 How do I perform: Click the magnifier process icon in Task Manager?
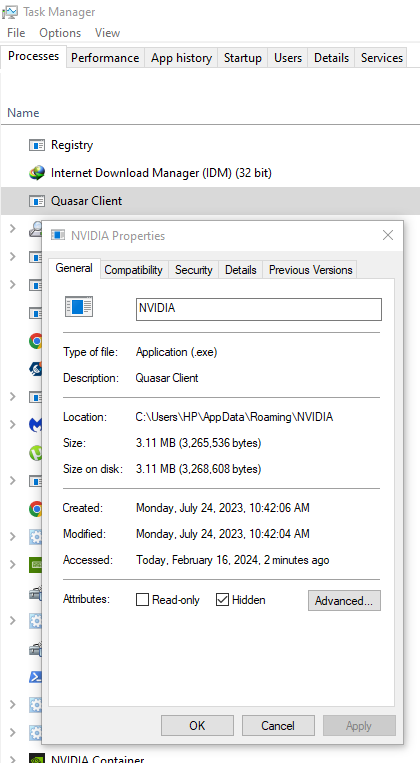coord(35,229)
